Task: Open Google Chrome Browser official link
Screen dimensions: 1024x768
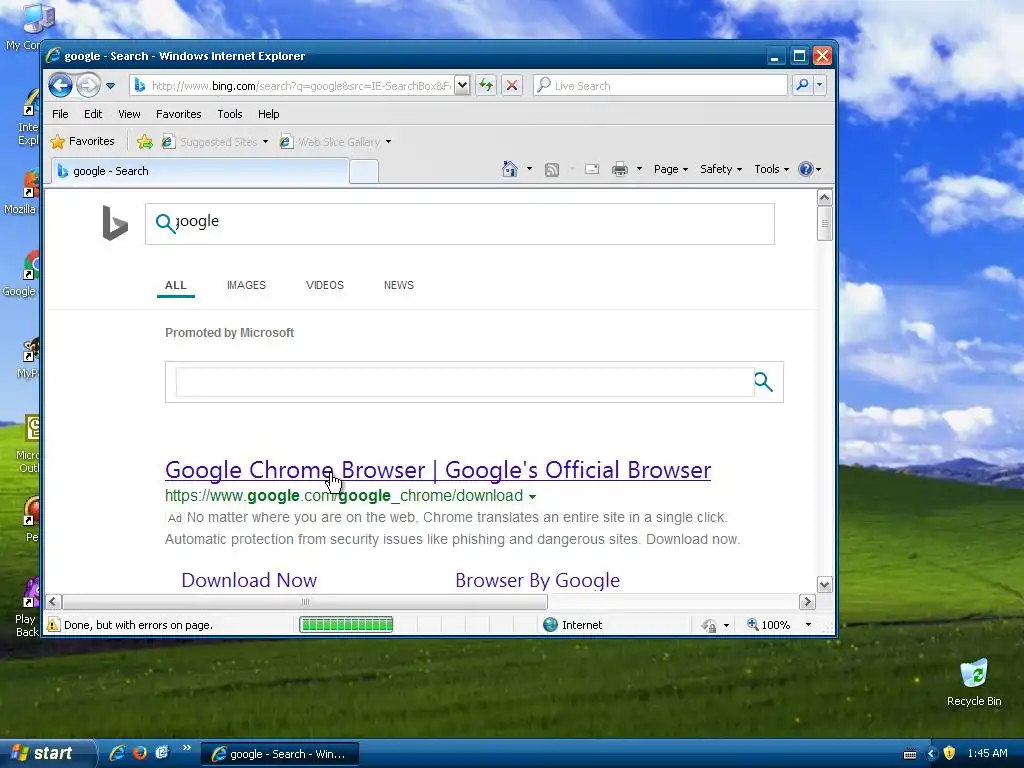Action: pyautogui.click(x=438, y=470)
